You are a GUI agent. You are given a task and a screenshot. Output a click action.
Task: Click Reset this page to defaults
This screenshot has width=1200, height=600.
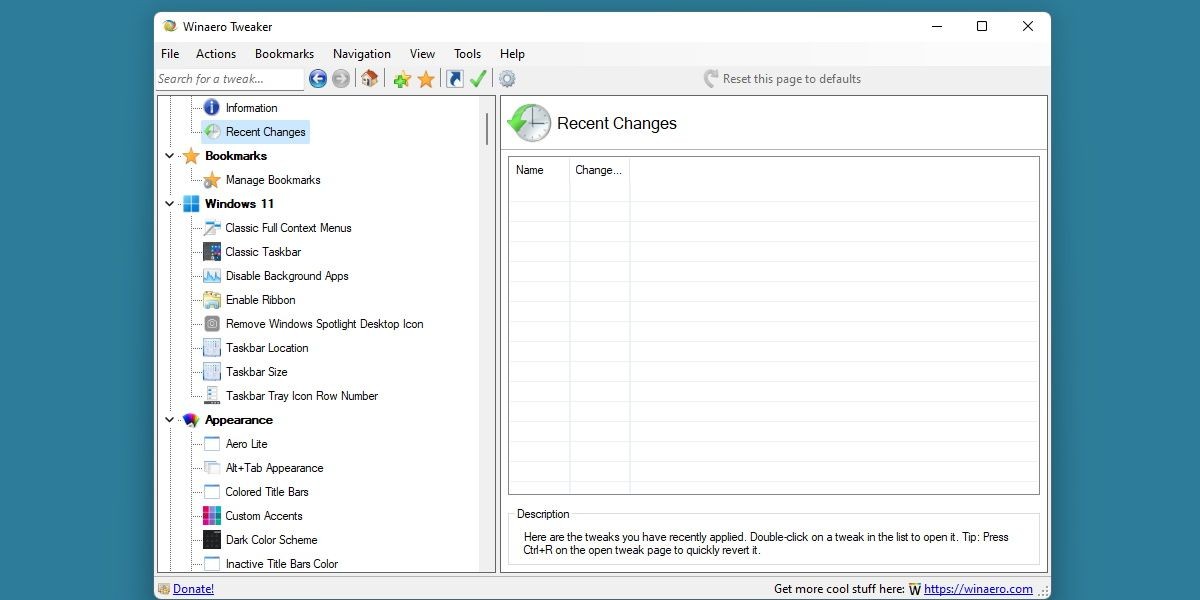[x=781, y=79]
